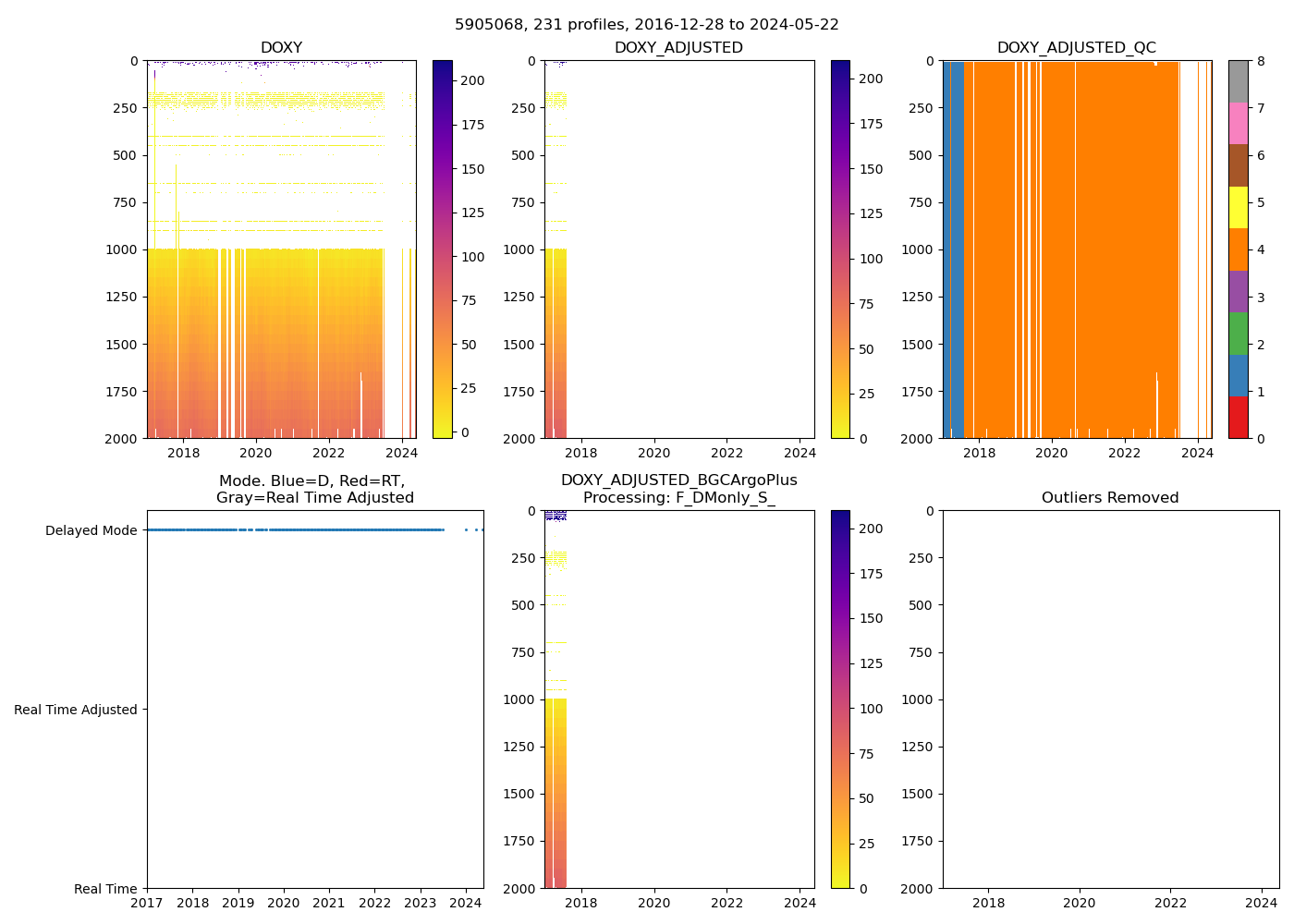Click the DOXY_ADJUSTED_QC plot title

(x=1076, y=48)
